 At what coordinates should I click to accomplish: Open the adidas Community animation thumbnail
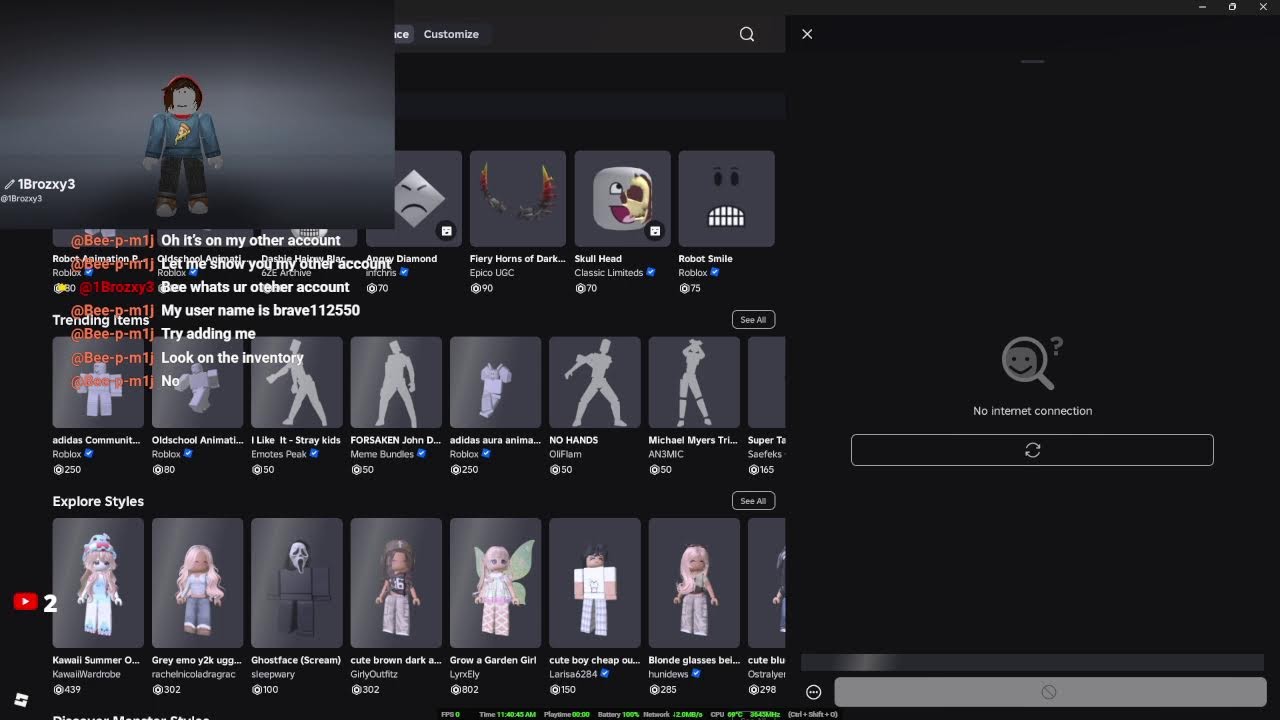pos(98,382)
